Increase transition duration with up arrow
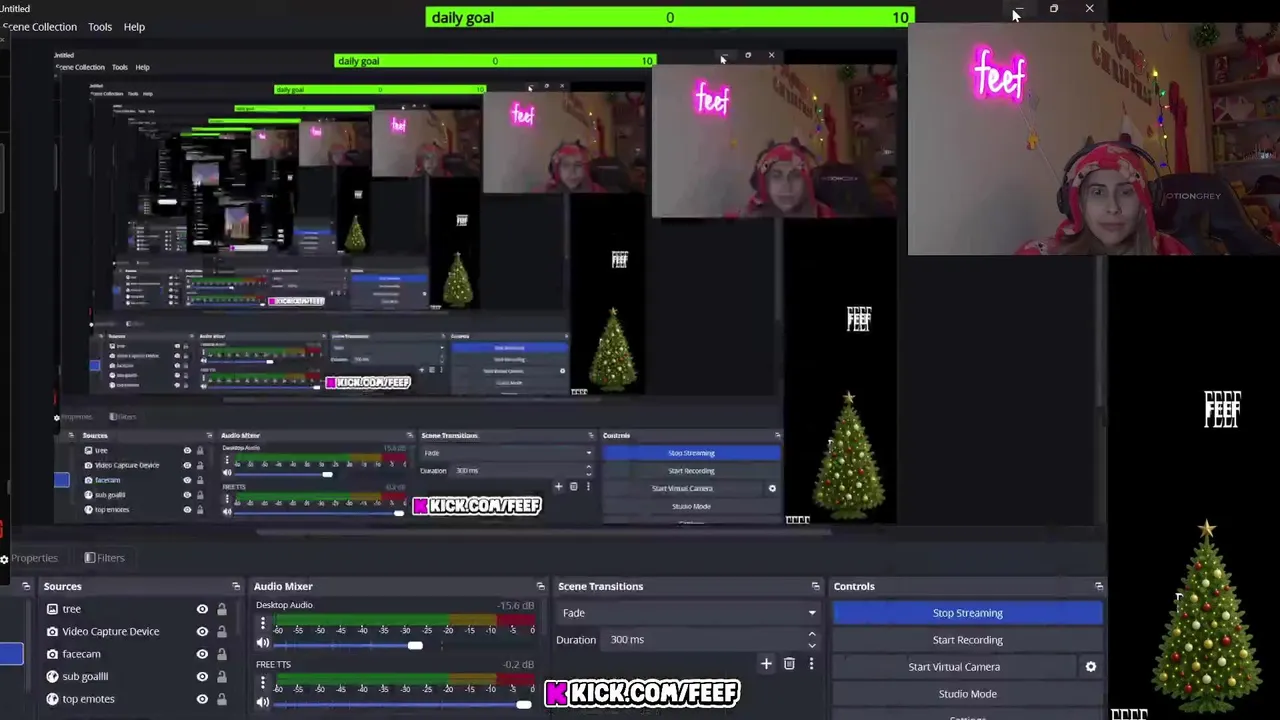Viewport: 1280px width, 720px height. pos(812,634)
